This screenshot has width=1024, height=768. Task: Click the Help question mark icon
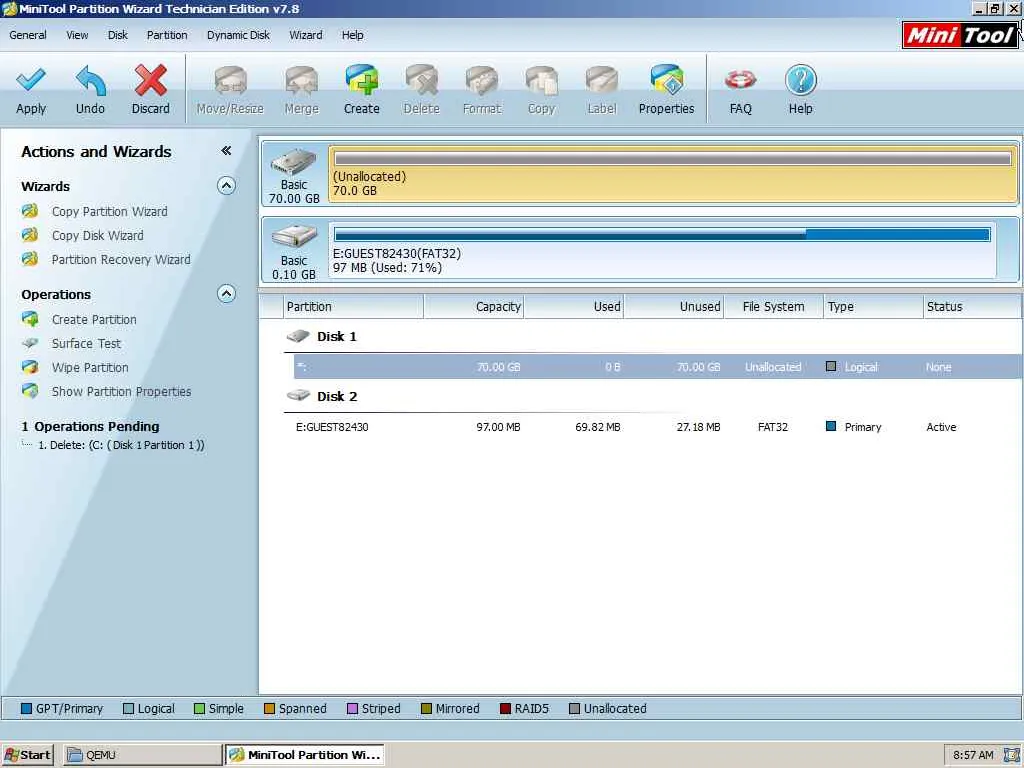pyautogui.click(x=801, y=81)
